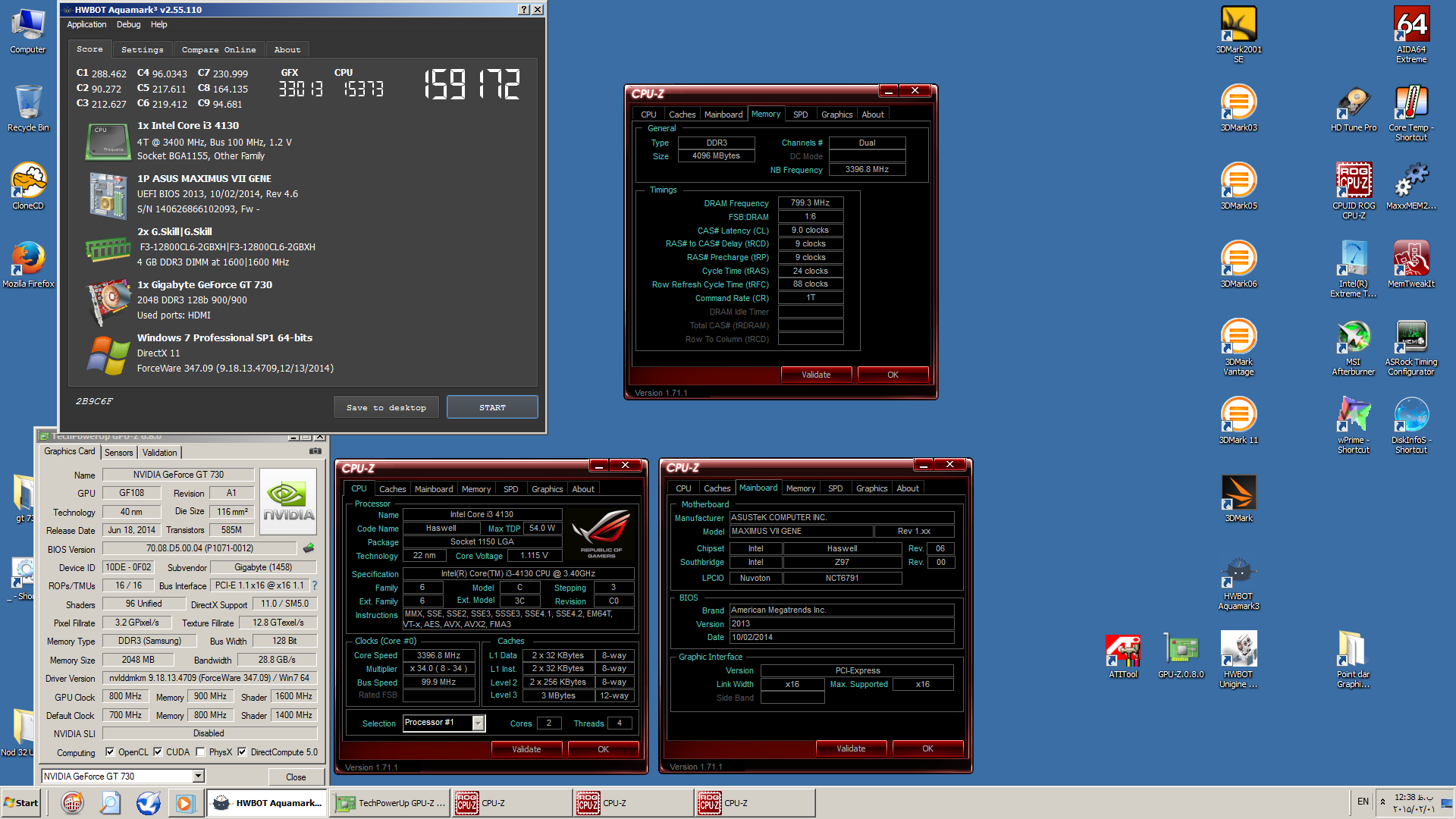Select Graphics tab in the Mainboard CPU-Z window
1456x819 pixels.
pos(871,488)
